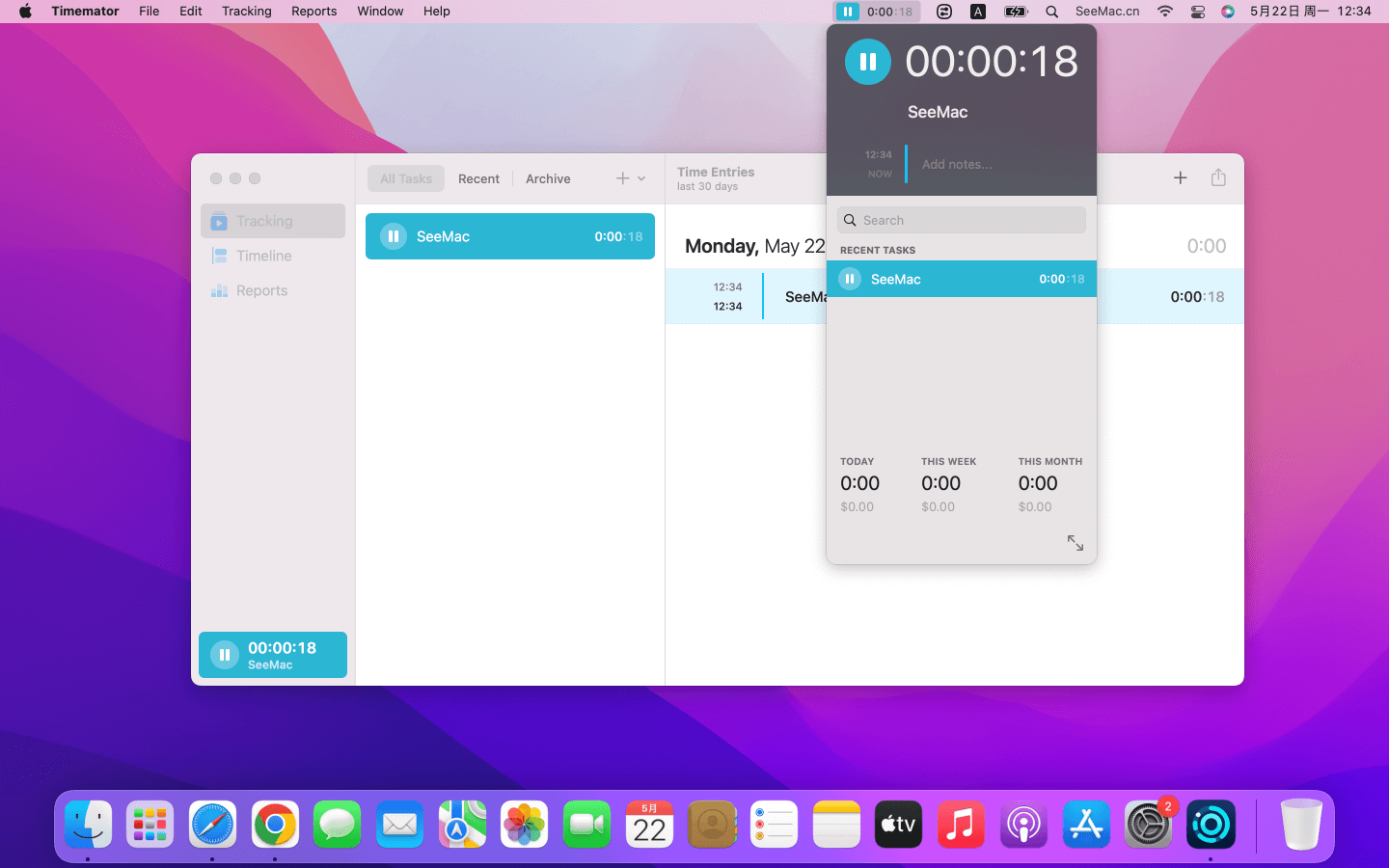Open Photos from the Dock

click(x=525, y=825)
